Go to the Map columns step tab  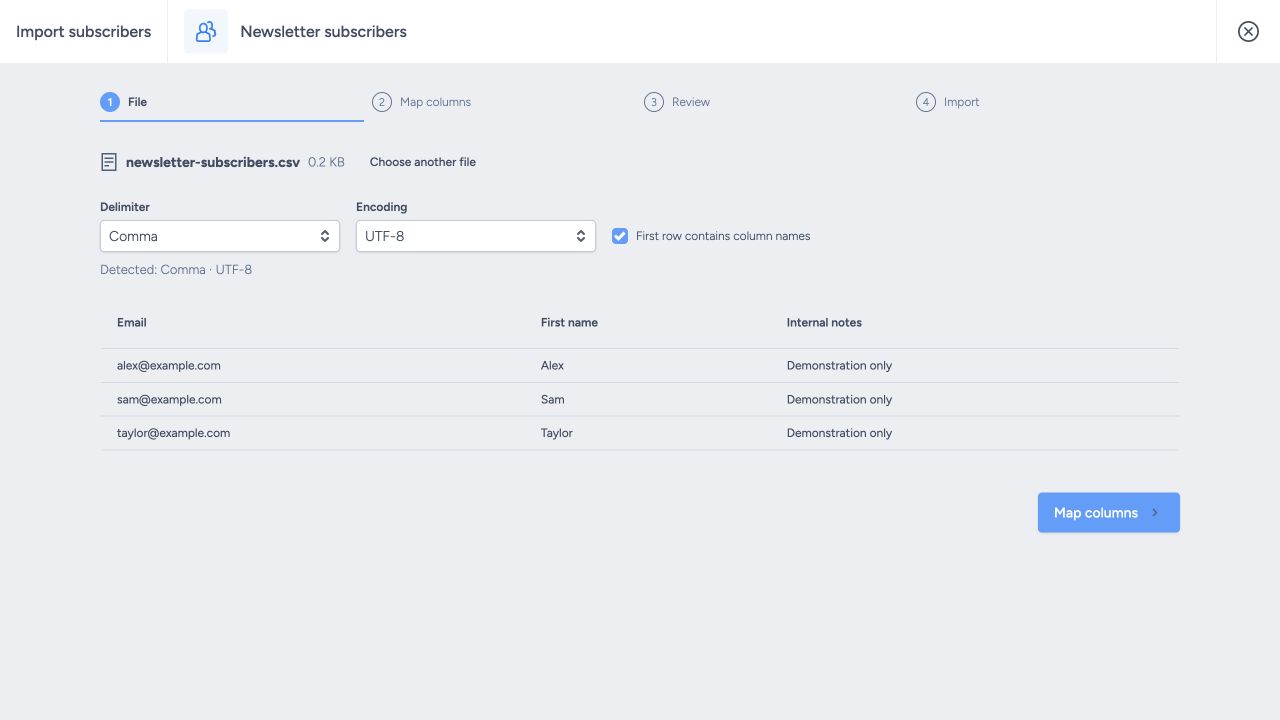click(x=435, y=102)
